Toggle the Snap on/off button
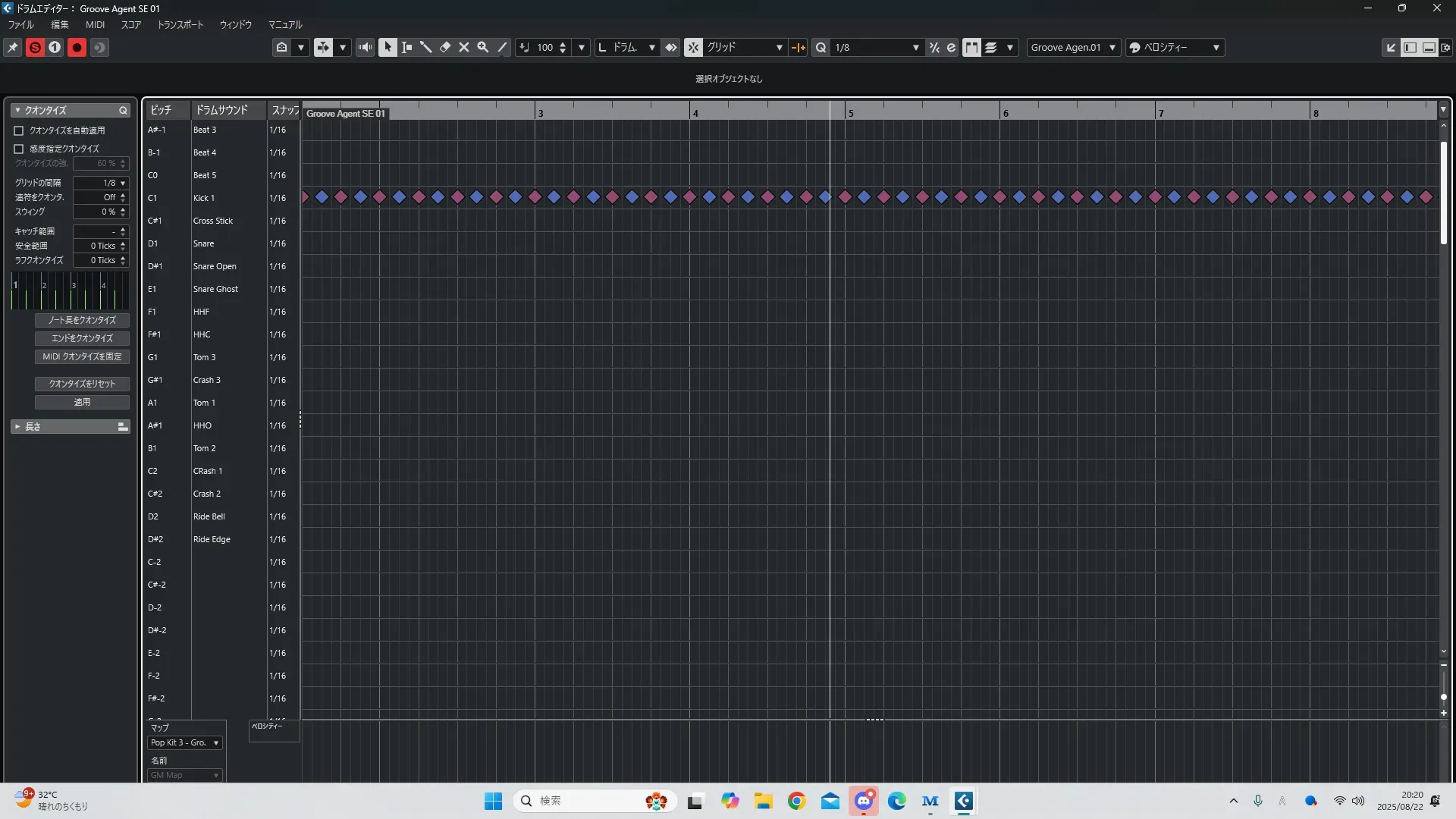 click(x=693, y=48)
